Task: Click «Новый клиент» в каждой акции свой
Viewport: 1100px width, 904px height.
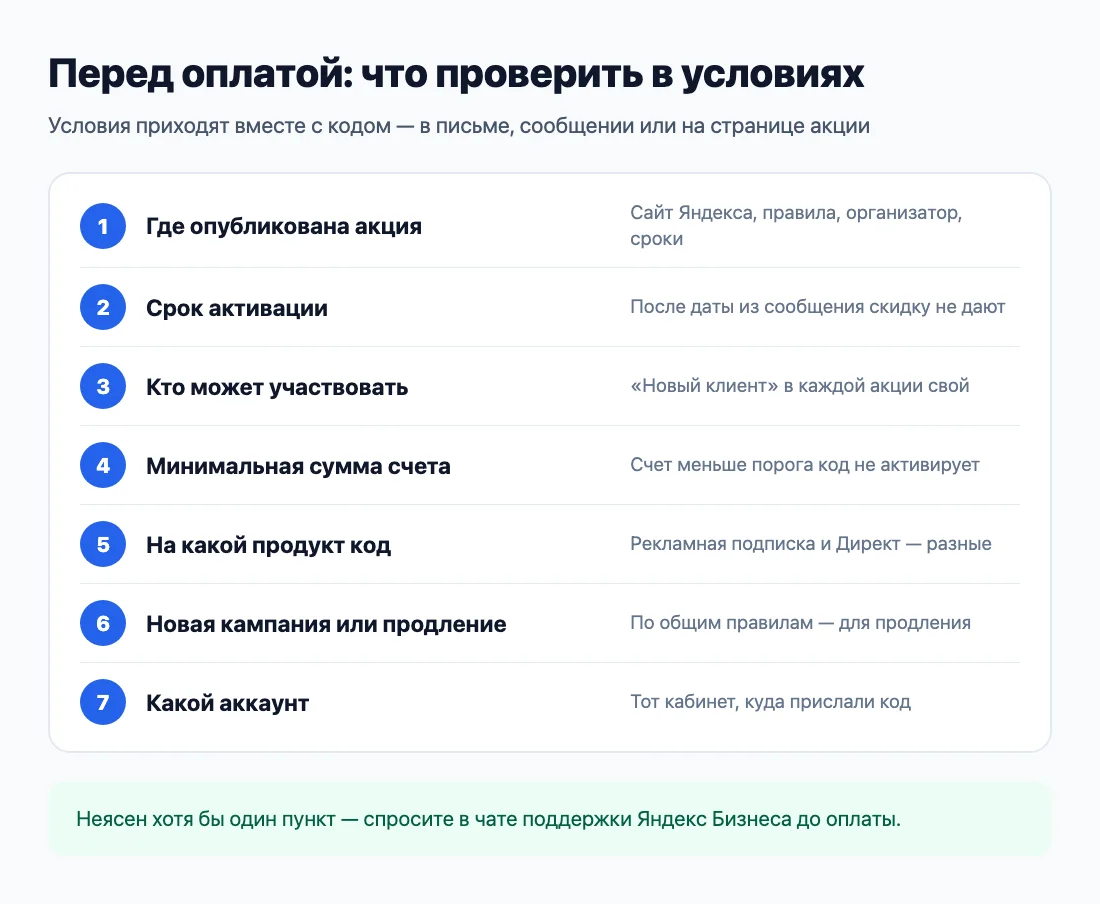Action: [800, 386]
